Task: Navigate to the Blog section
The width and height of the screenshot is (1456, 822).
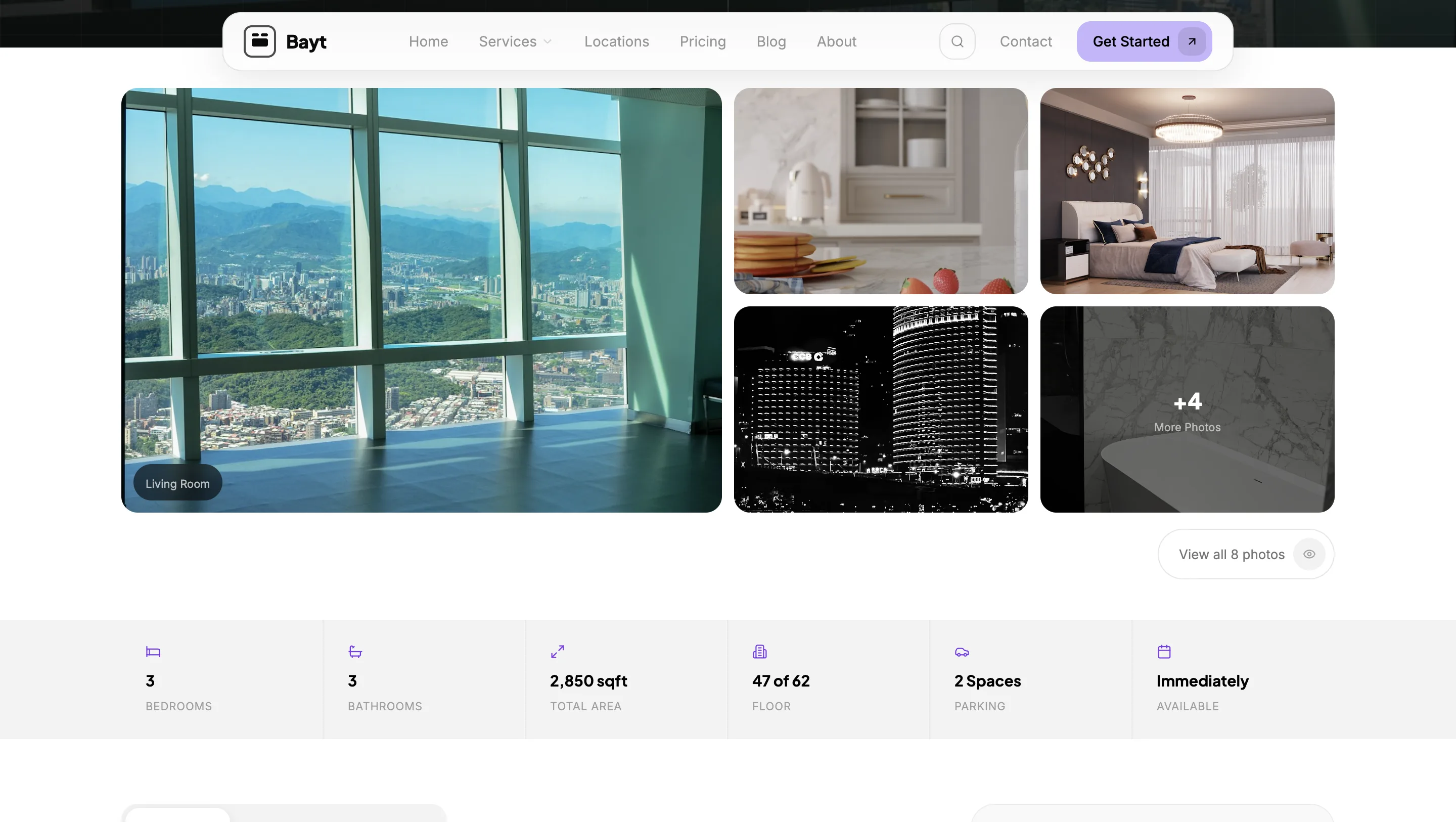Action: (770, 41)
